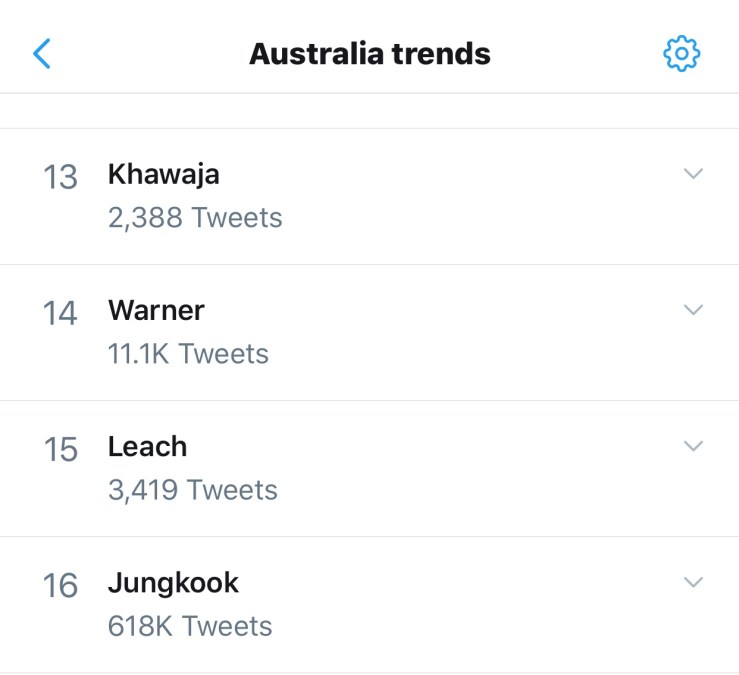The image size is (739, 675).
Task: View the Leach trend title
Action: pyautogui.click(x=147, y=446)
